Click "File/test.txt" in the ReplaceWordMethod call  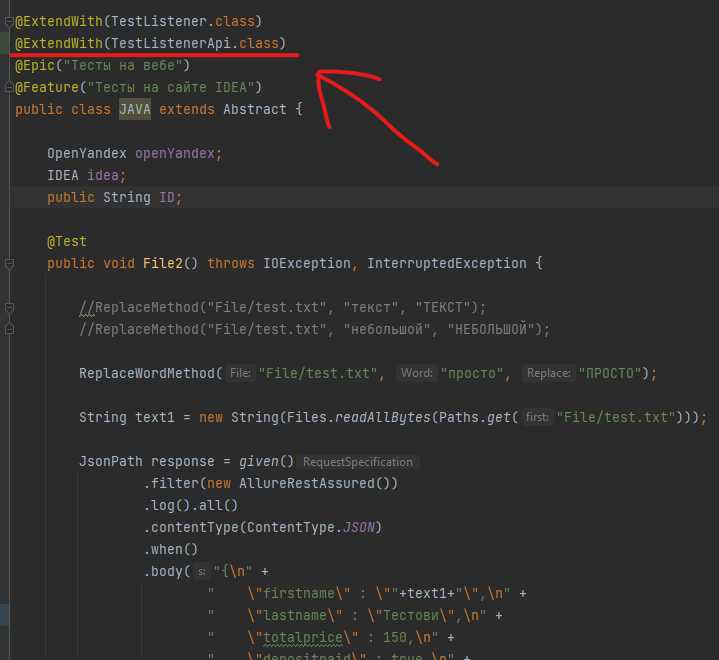click(318, 373)
